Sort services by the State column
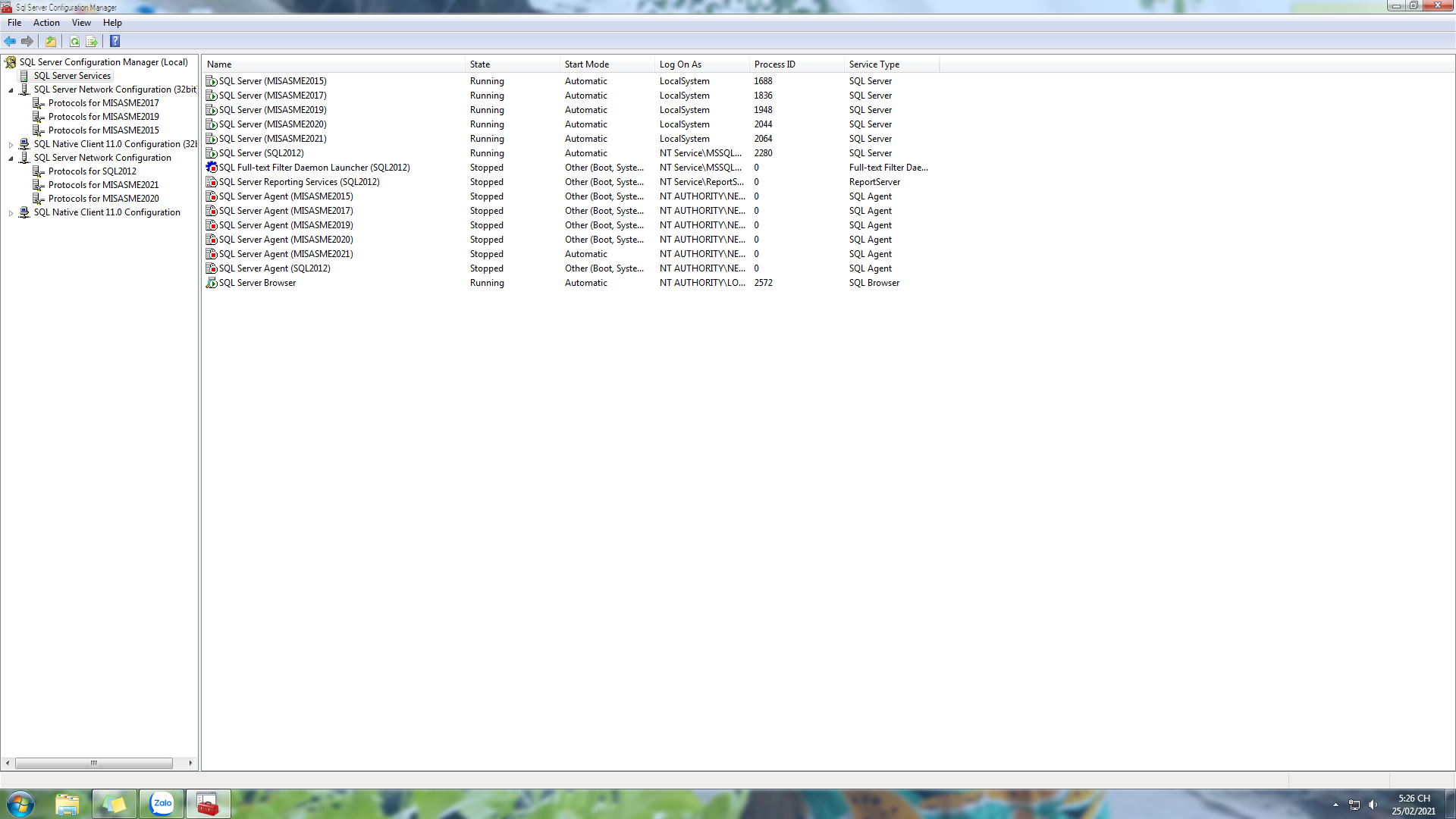 tap(513, 64)
